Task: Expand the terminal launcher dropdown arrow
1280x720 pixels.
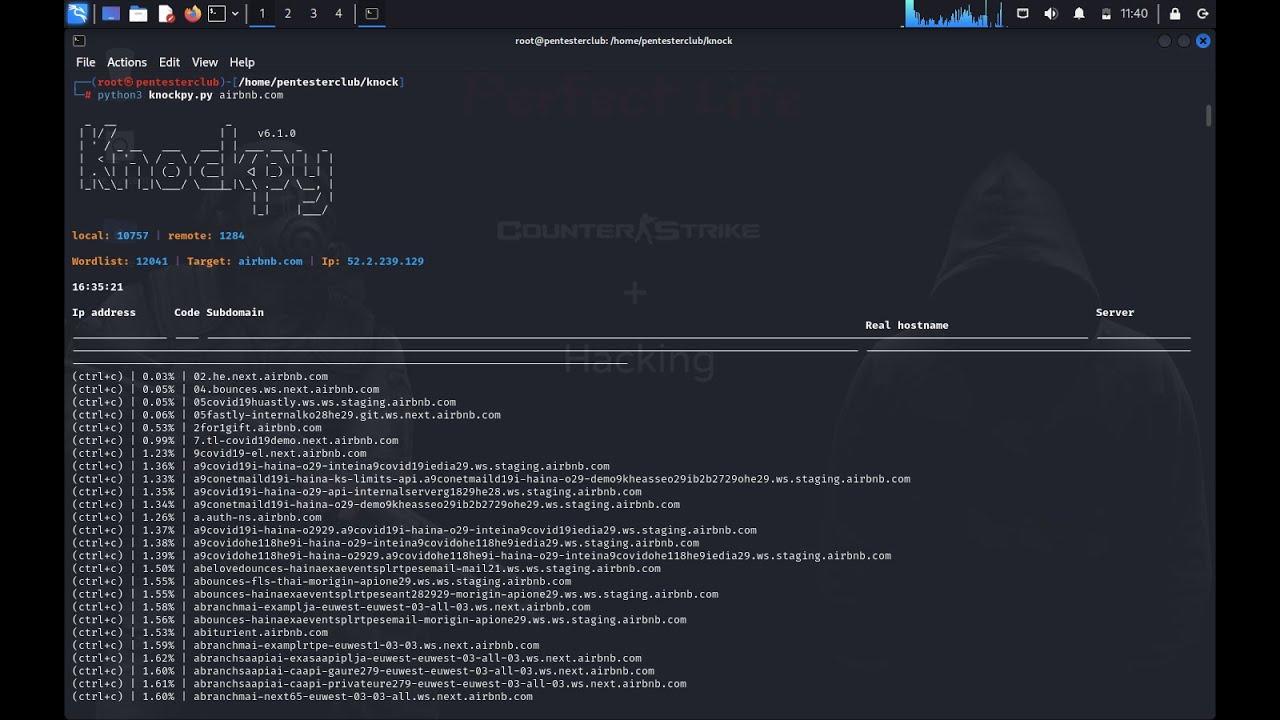Action: [x=235, y=14]
